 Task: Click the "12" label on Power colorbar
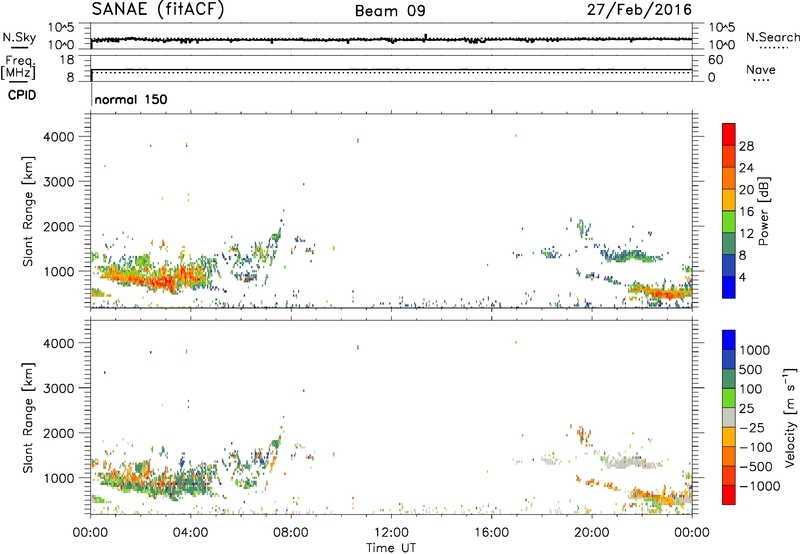[x=746, y=234]
